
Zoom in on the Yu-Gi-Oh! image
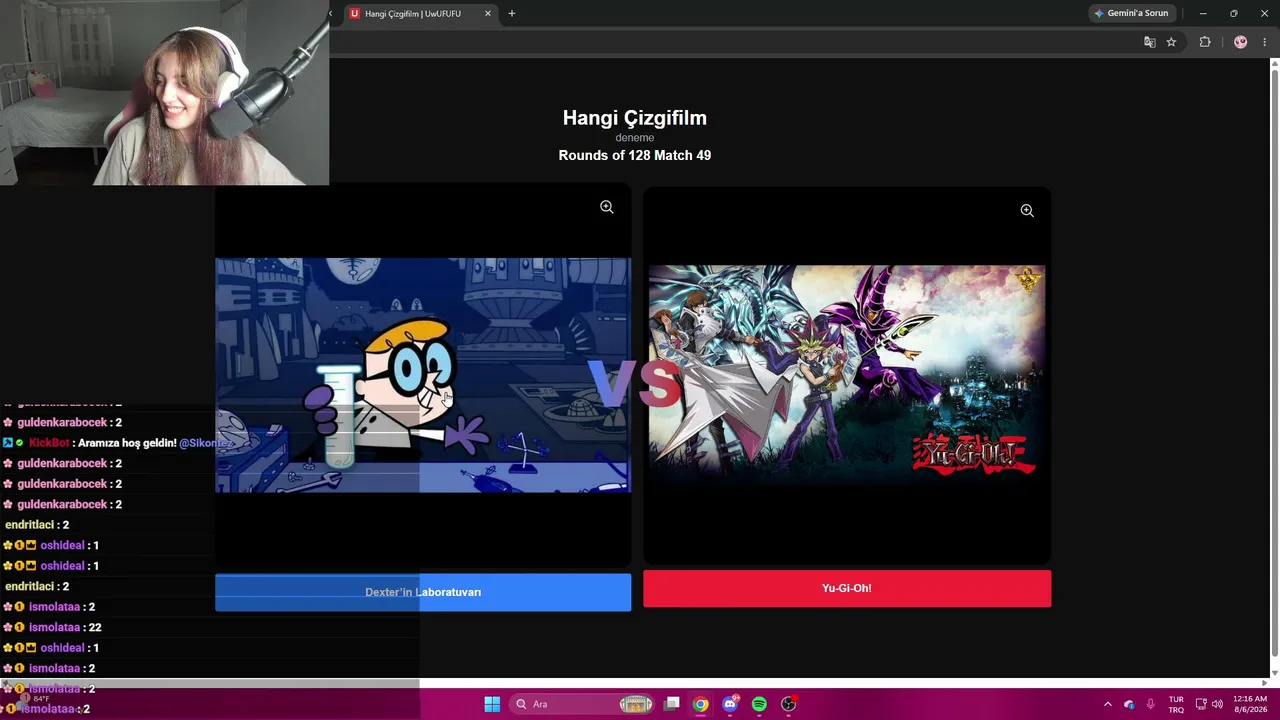(1027, 211)
